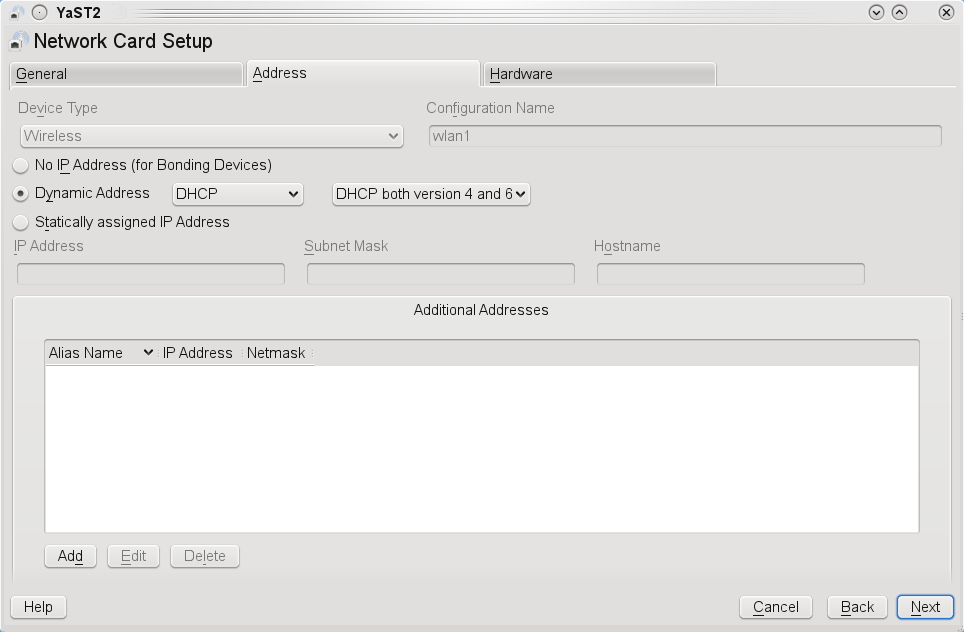Open the DHCP address type dropdown
The width and height of the screenshot is (964, 632).
coord(237,194)
